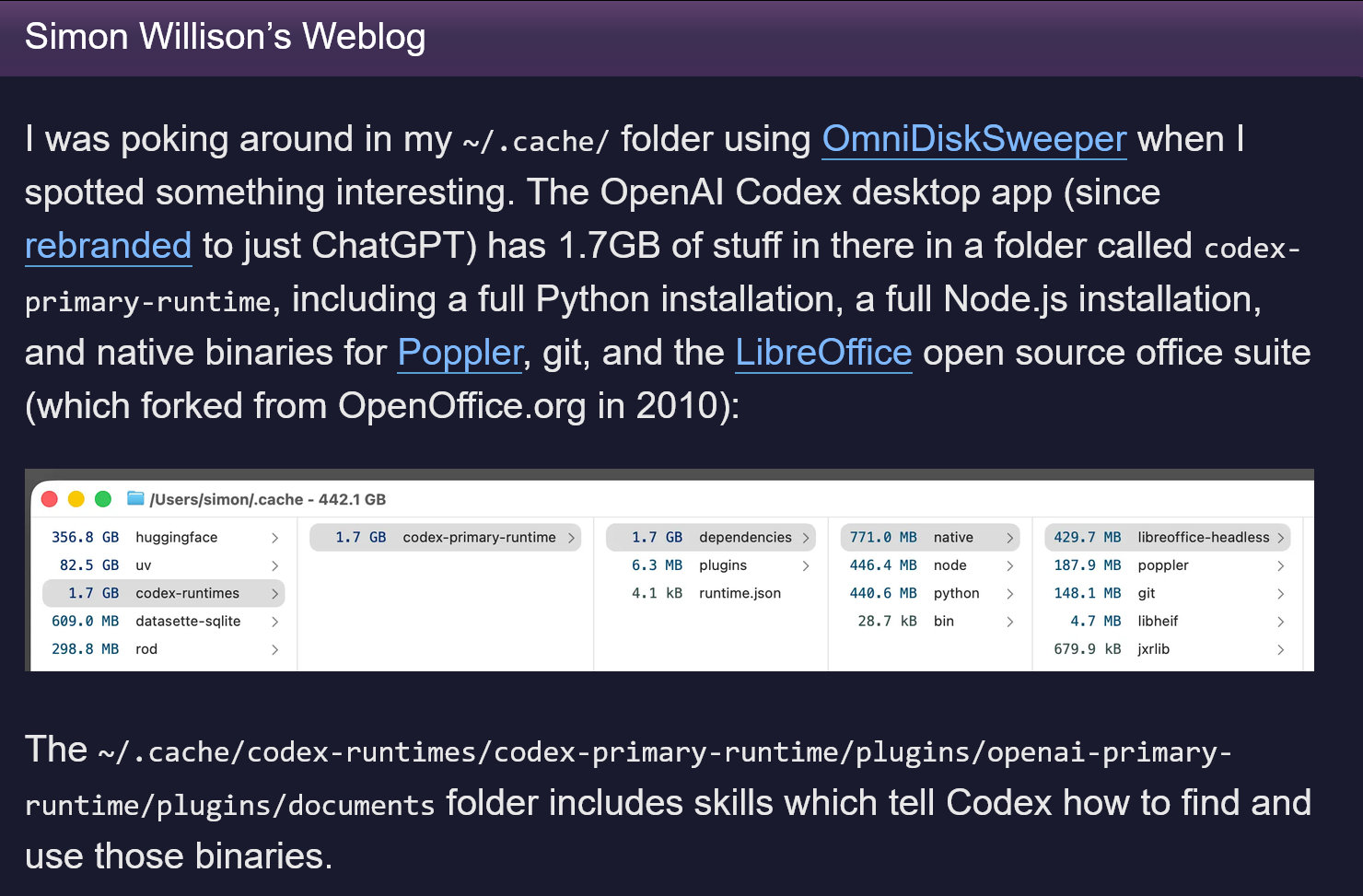Select the rod folder row
The width and height of the screenshot is (1363, 896).
pyautogui.click(x=164, y=649)
